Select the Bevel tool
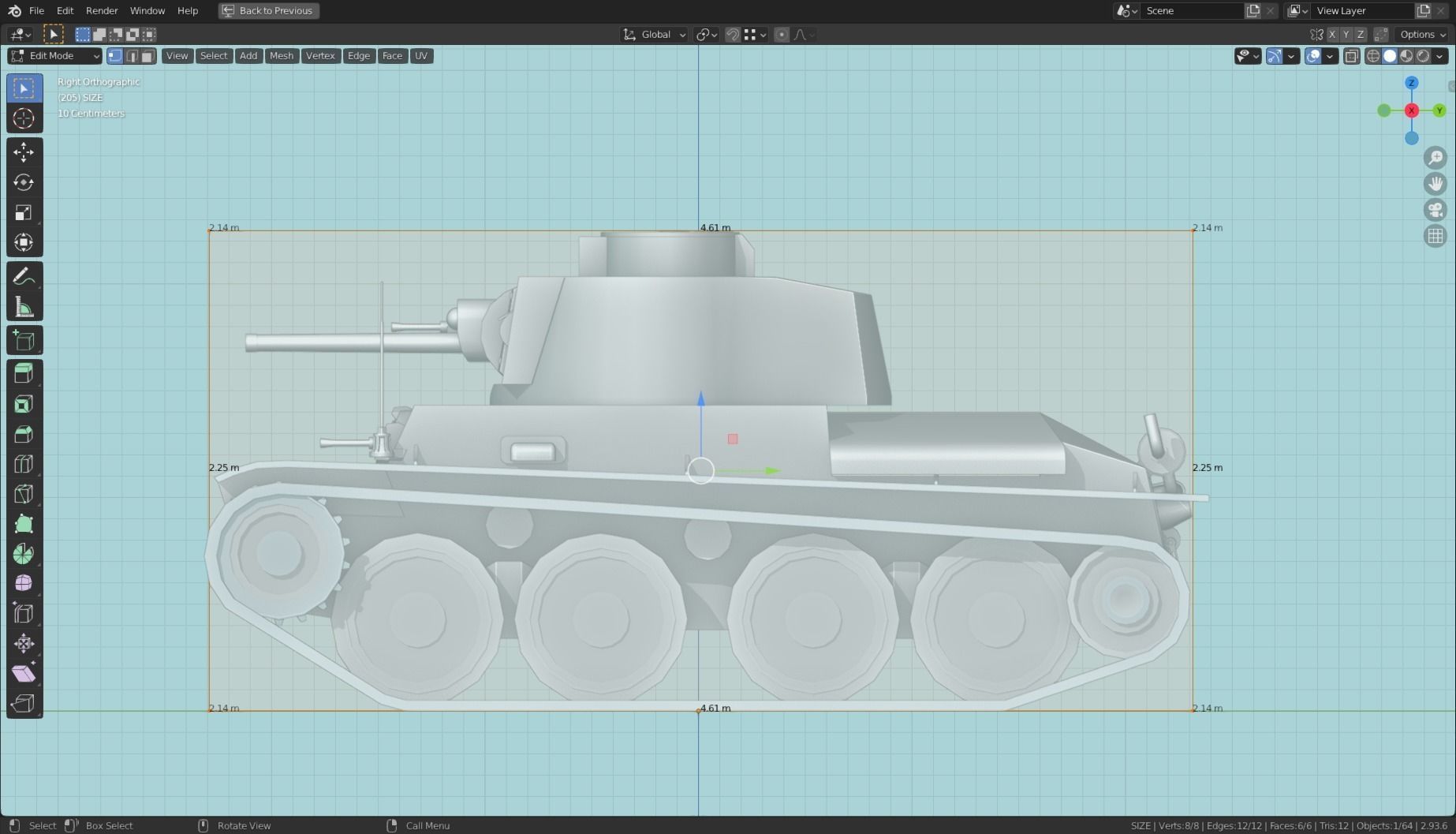 click(x=24, y=435)
